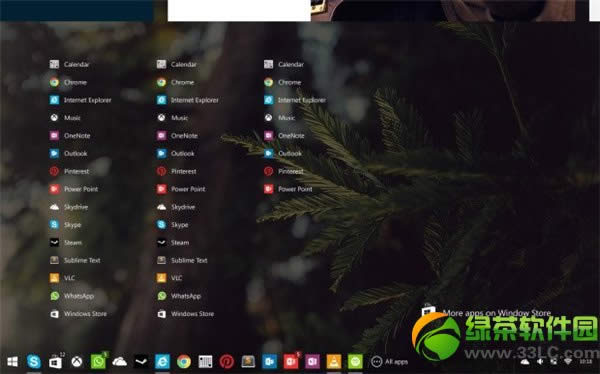Select OneNote in the second app column
This screenshot has height=374, width=600.
pyautogui.click(x=177, y=136)
